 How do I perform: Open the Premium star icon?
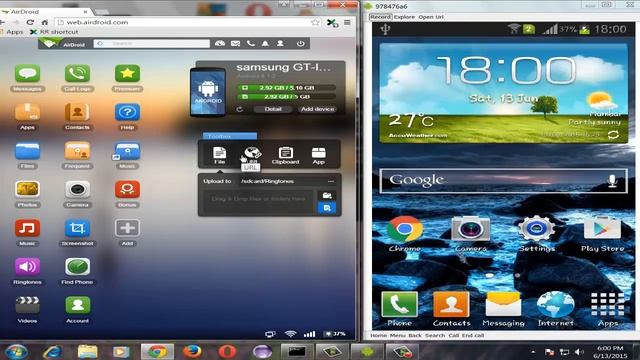pos(127,74)
